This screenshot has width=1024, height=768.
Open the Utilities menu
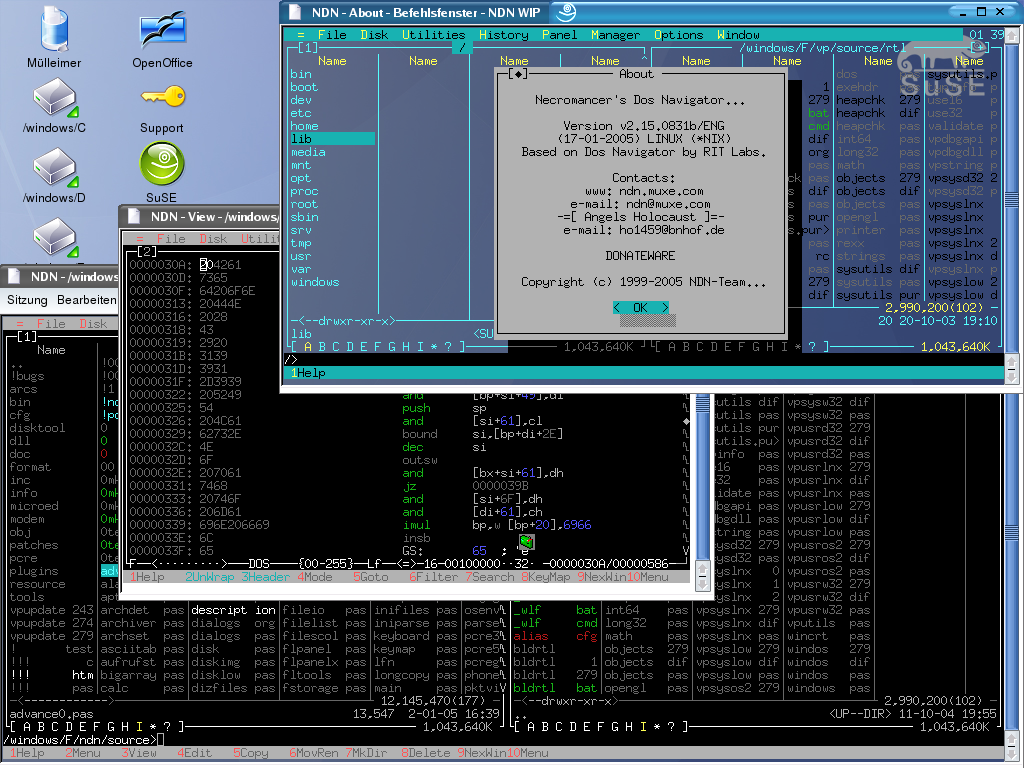click(x=433, y=35)
